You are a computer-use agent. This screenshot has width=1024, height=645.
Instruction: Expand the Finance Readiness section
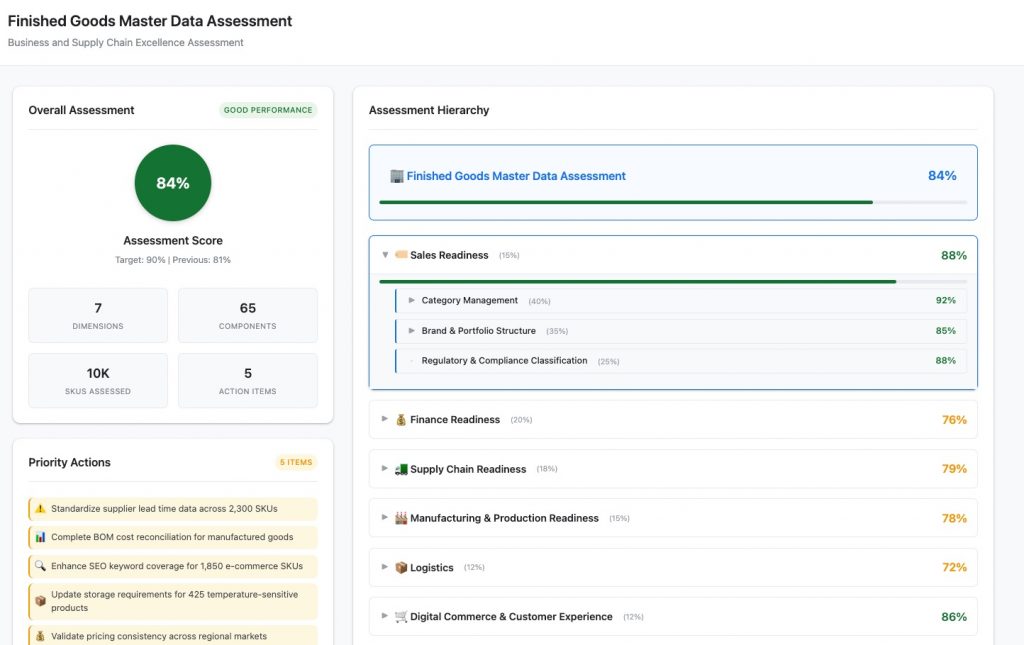coord(385,419)
